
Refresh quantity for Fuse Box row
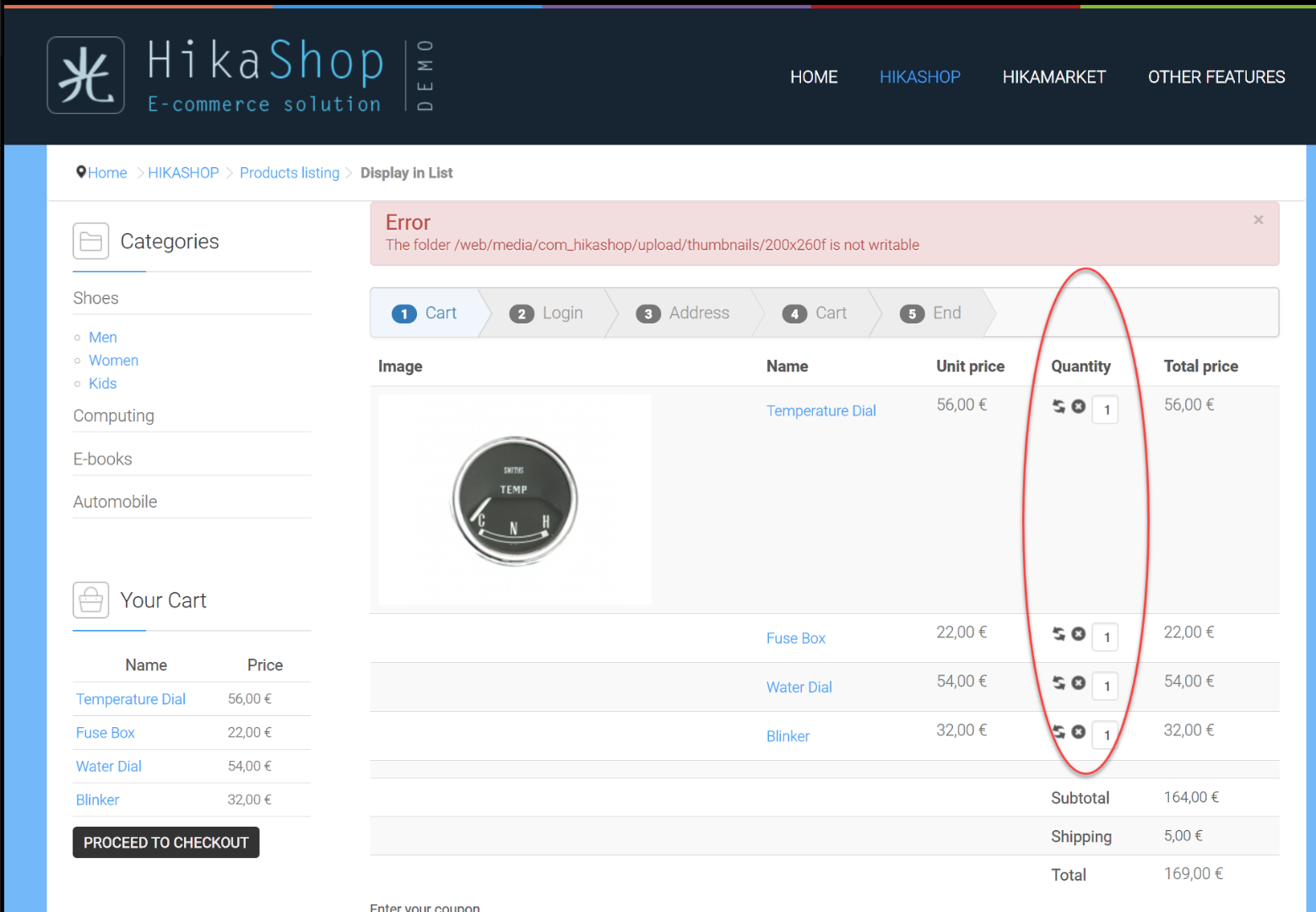tap(1059, 633)
